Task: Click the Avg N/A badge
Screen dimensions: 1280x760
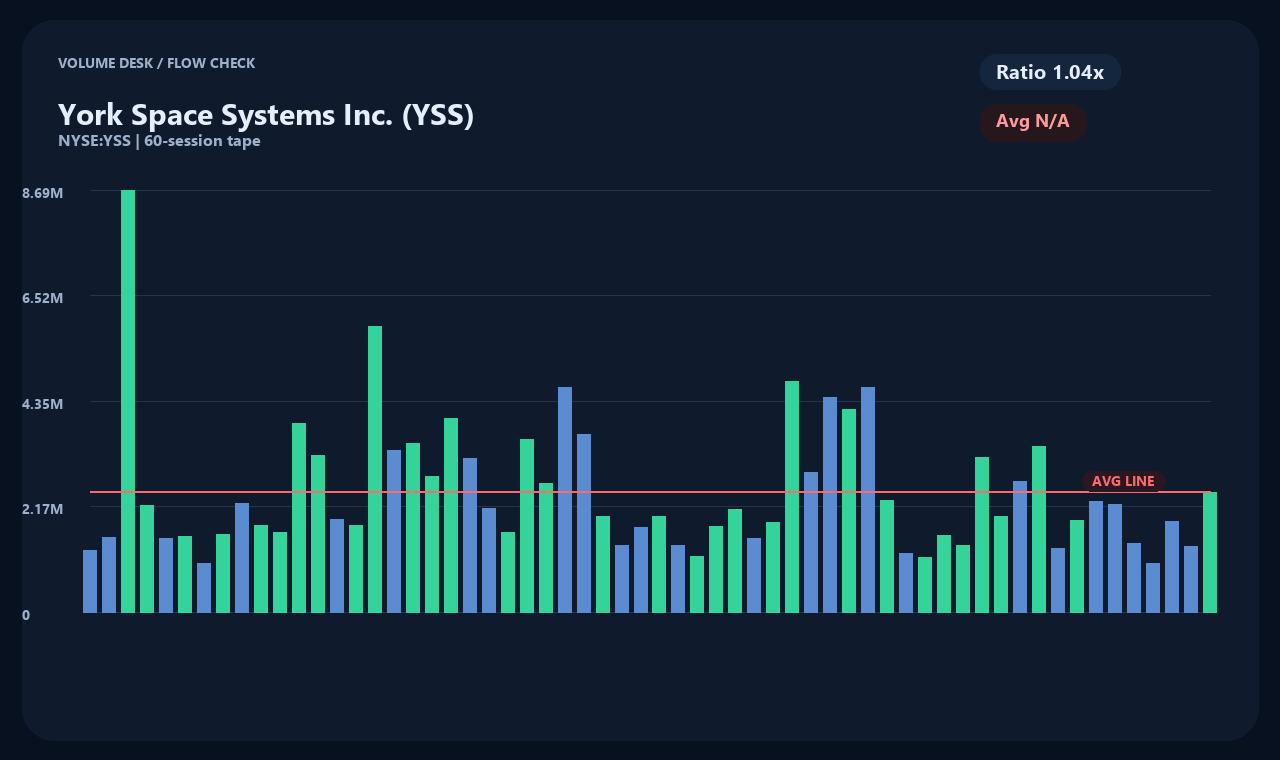Action: (1033, 122)
